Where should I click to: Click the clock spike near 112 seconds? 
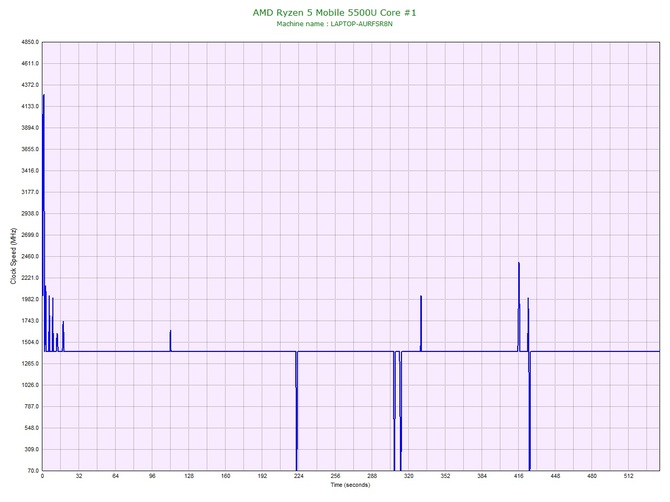pos(170,341)
